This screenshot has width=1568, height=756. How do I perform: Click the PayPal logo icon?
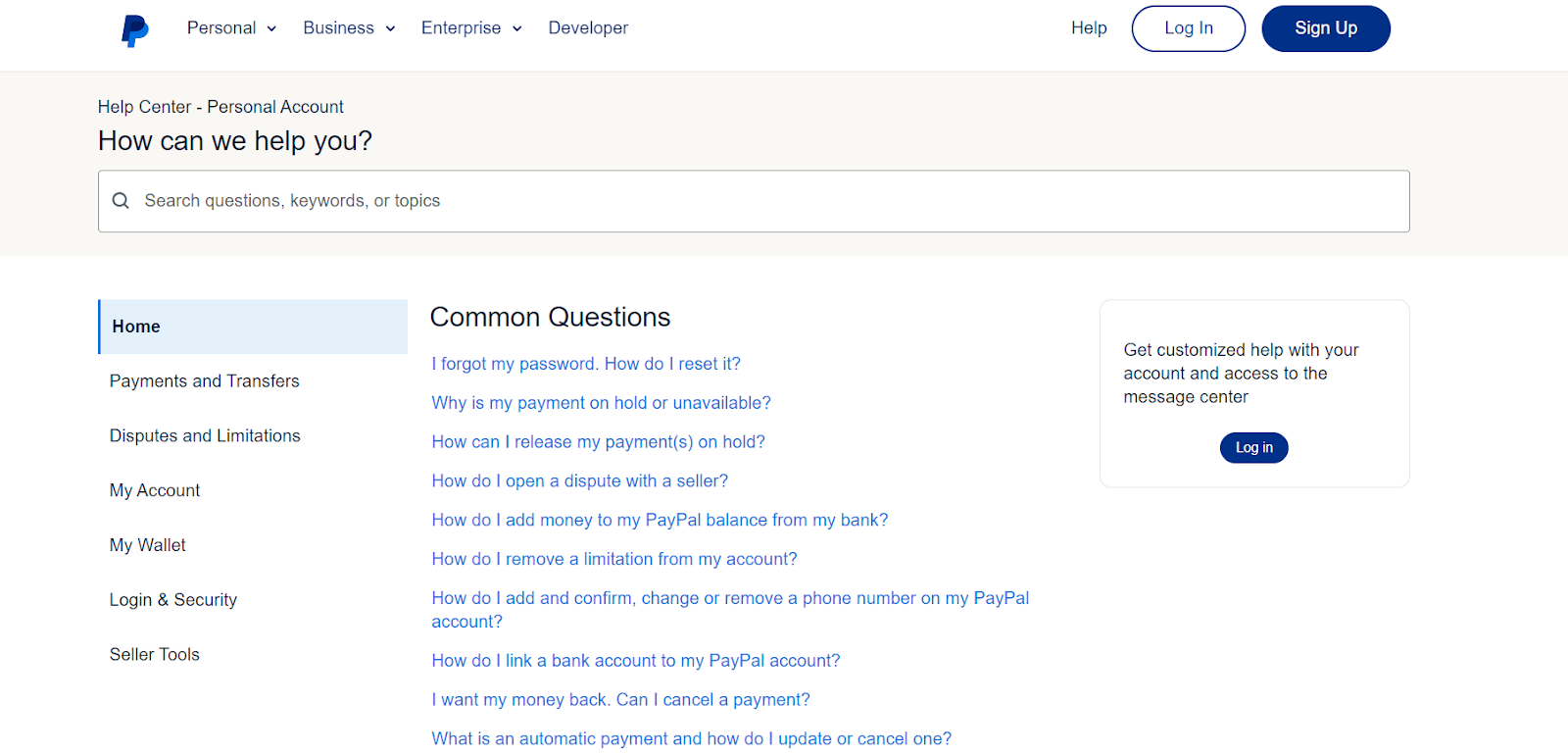click(134, 29)
